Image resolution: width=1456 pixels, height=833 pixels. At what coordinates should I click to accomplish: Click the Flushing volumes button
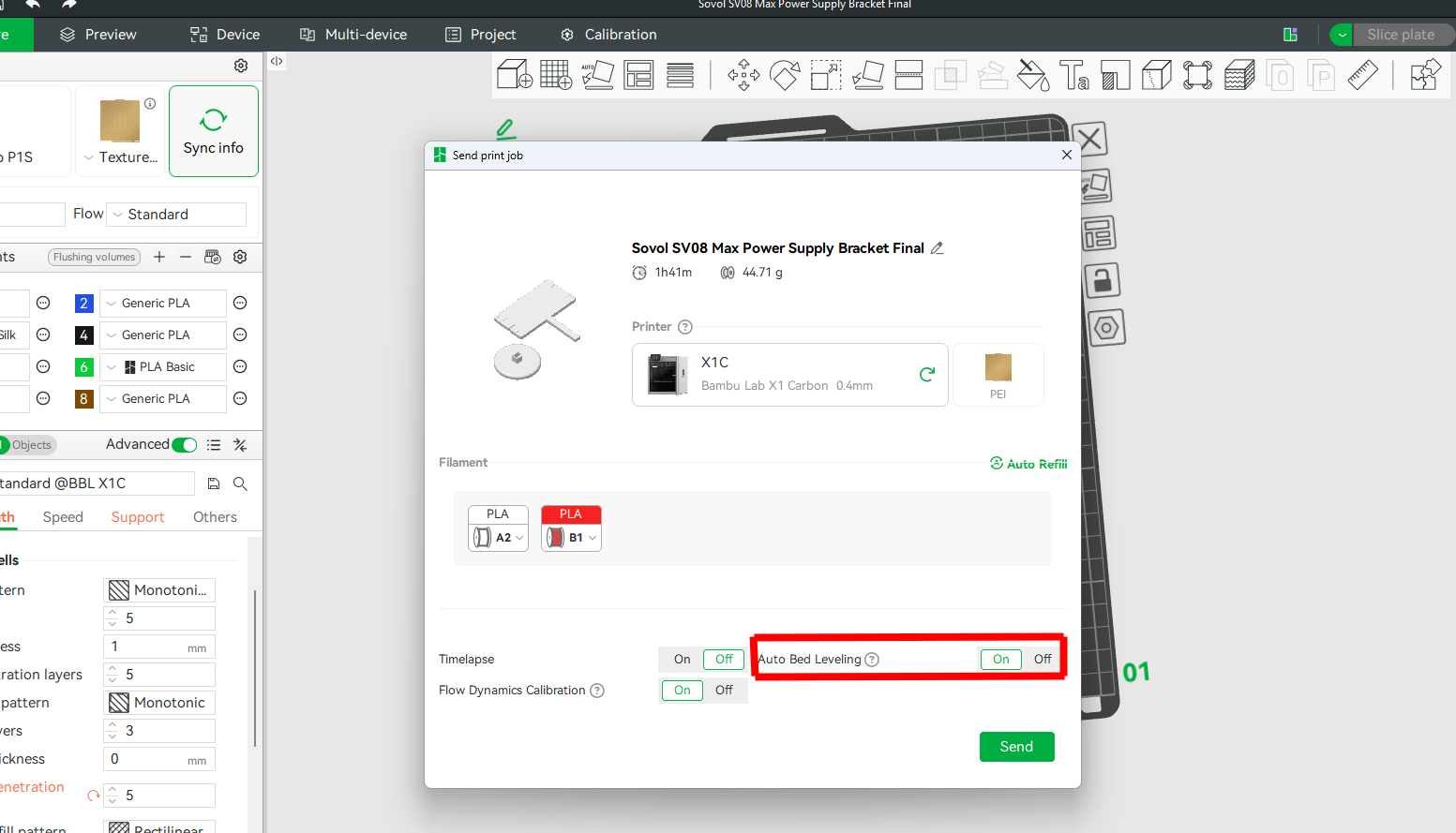pyautogui.click(x=94, y=257)
